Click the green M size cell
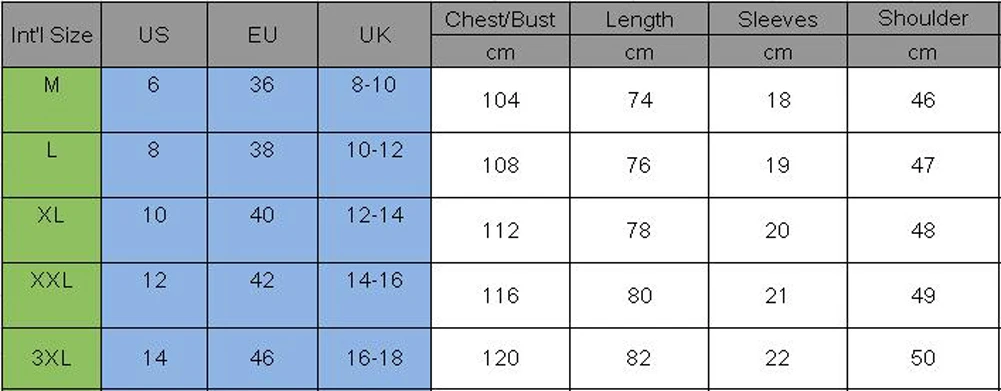Screen dimensions: 1001x391 51,100
